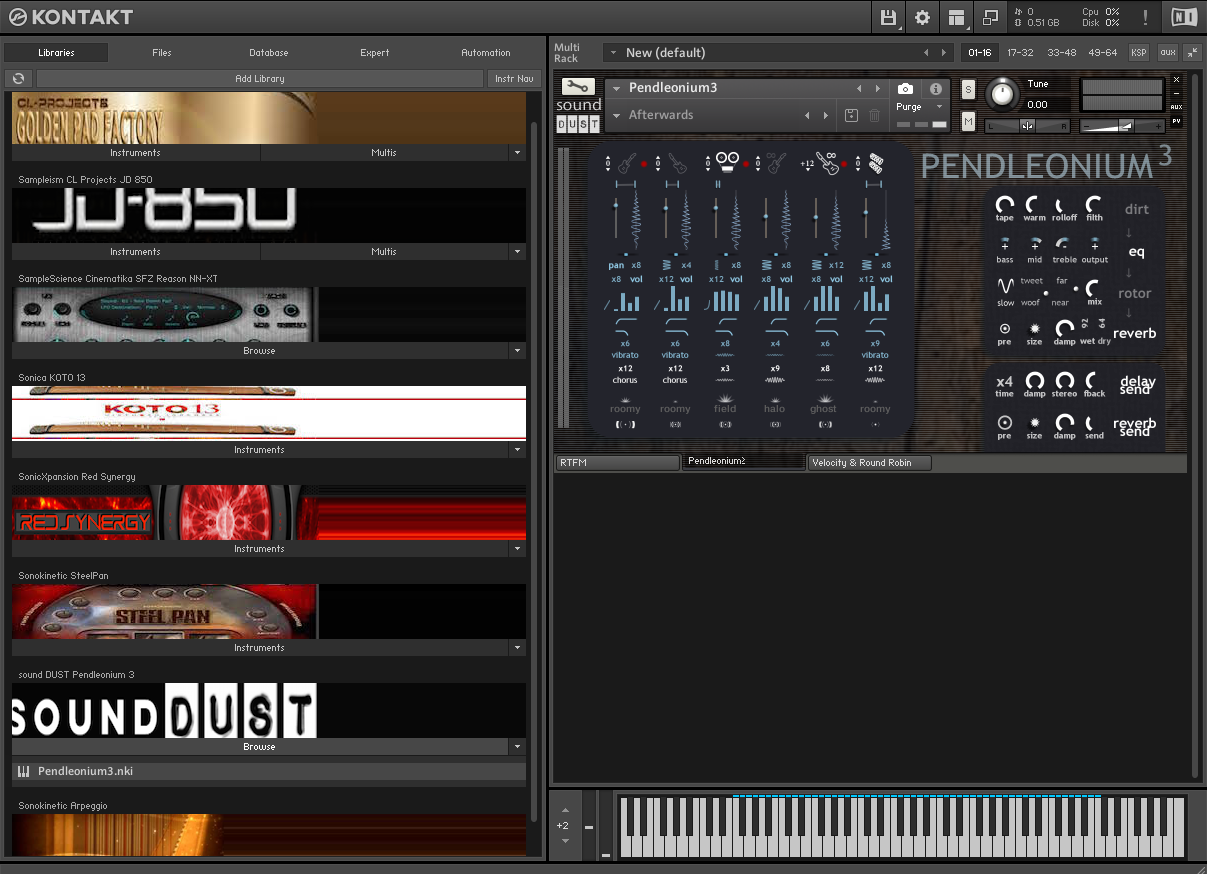Click the first electric guitar source icon

tap(627, 163)
